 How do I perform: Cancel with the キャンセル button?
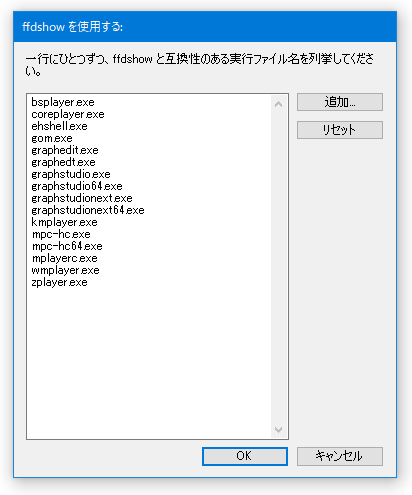click(x=340, y=456)
